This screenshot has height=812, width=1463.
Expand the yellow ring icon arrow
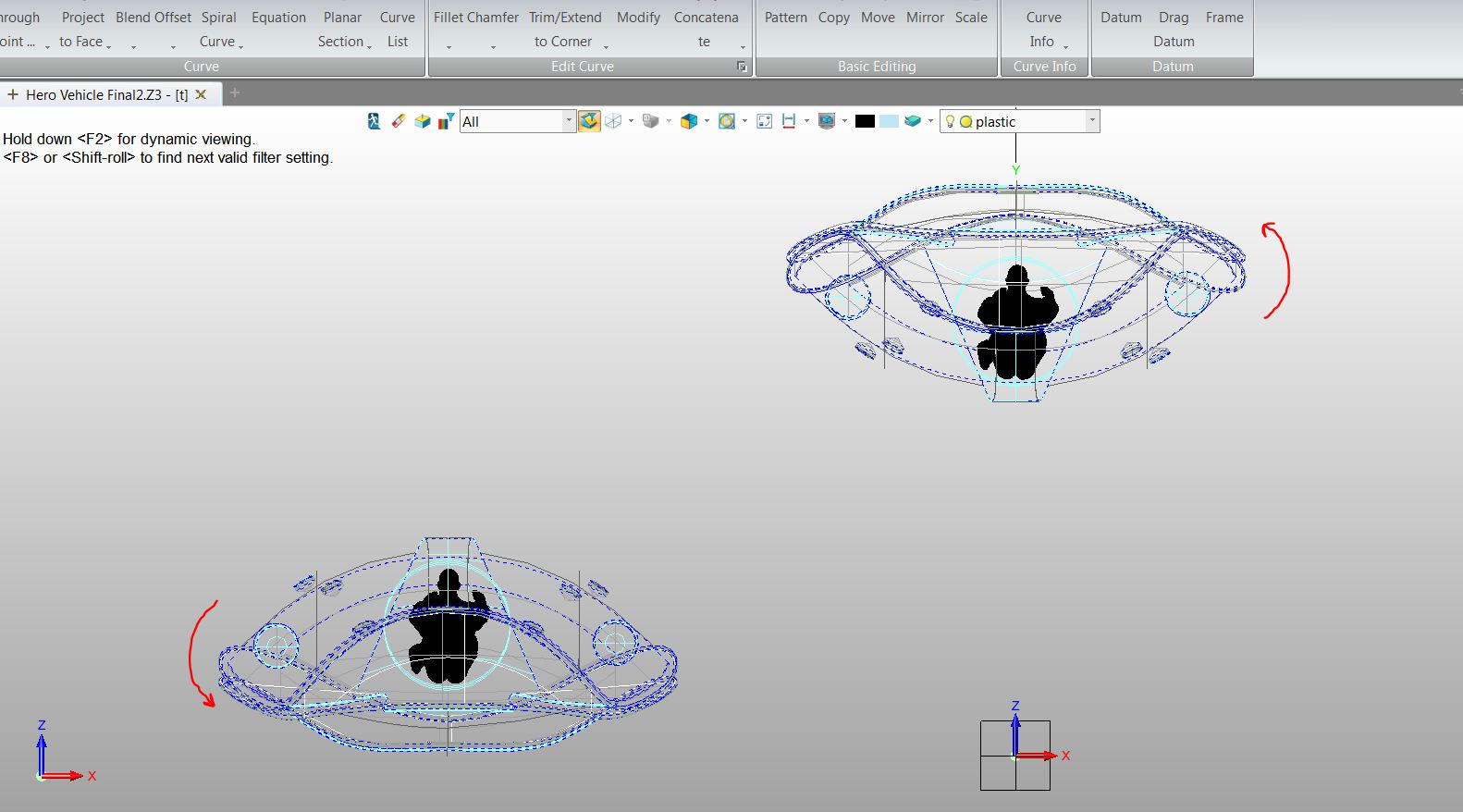coord(744,121)
